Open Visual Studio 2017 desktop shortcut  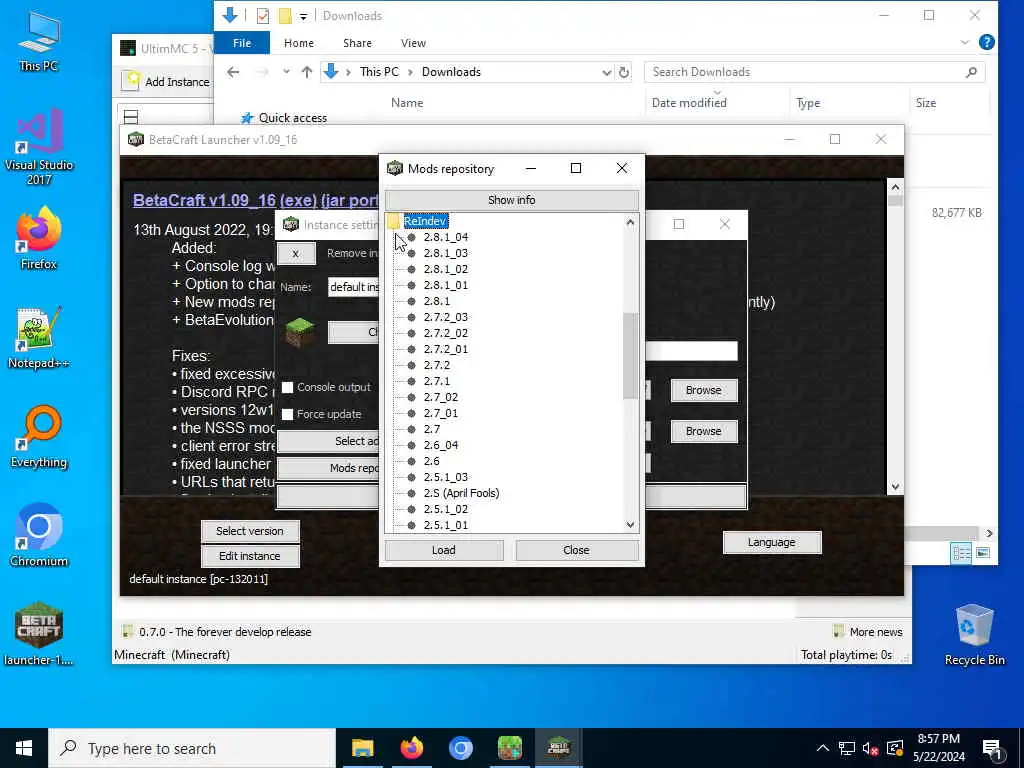click(x=39, y=146)
